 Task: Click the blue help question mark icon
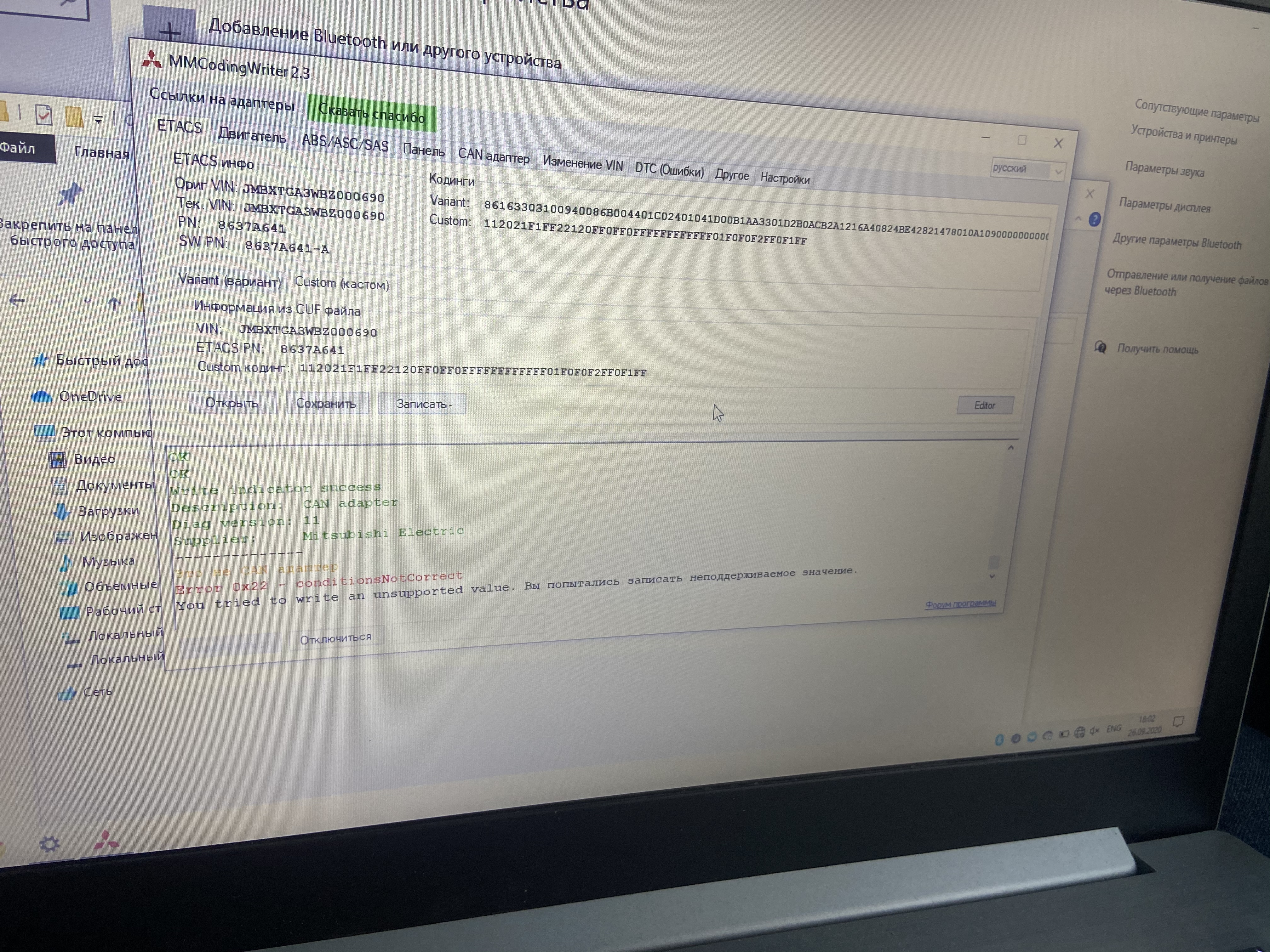click(x=1094, y=219)
